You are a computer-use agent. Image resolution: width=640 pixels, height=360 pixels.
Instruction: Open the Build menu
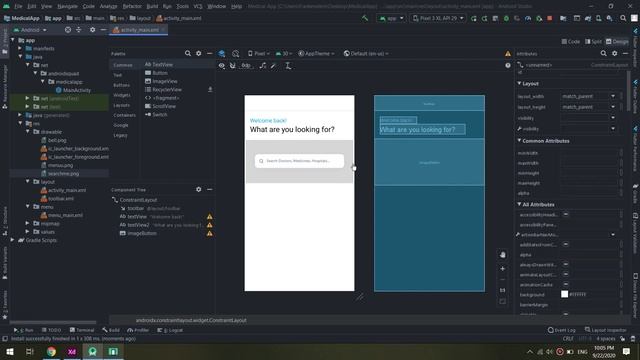[152, 6]
